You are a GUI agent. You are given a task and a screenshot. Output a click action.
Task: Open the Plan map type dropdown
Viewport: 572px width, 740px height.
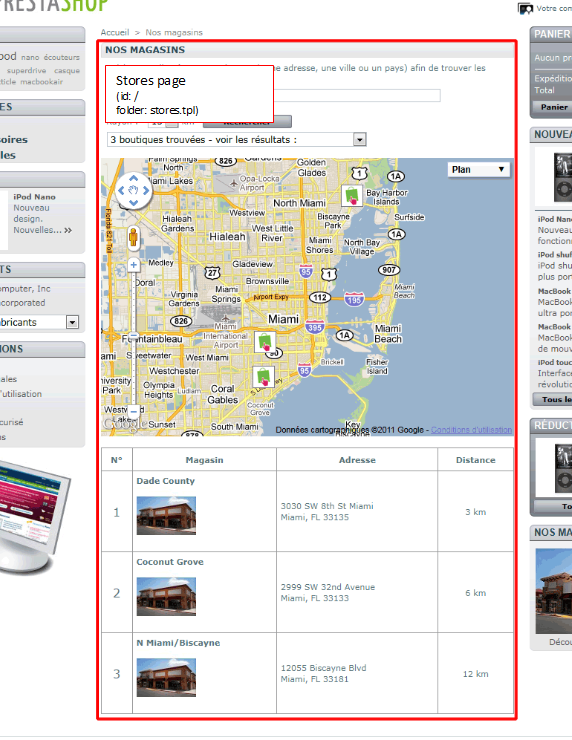(x=478, y=169)
